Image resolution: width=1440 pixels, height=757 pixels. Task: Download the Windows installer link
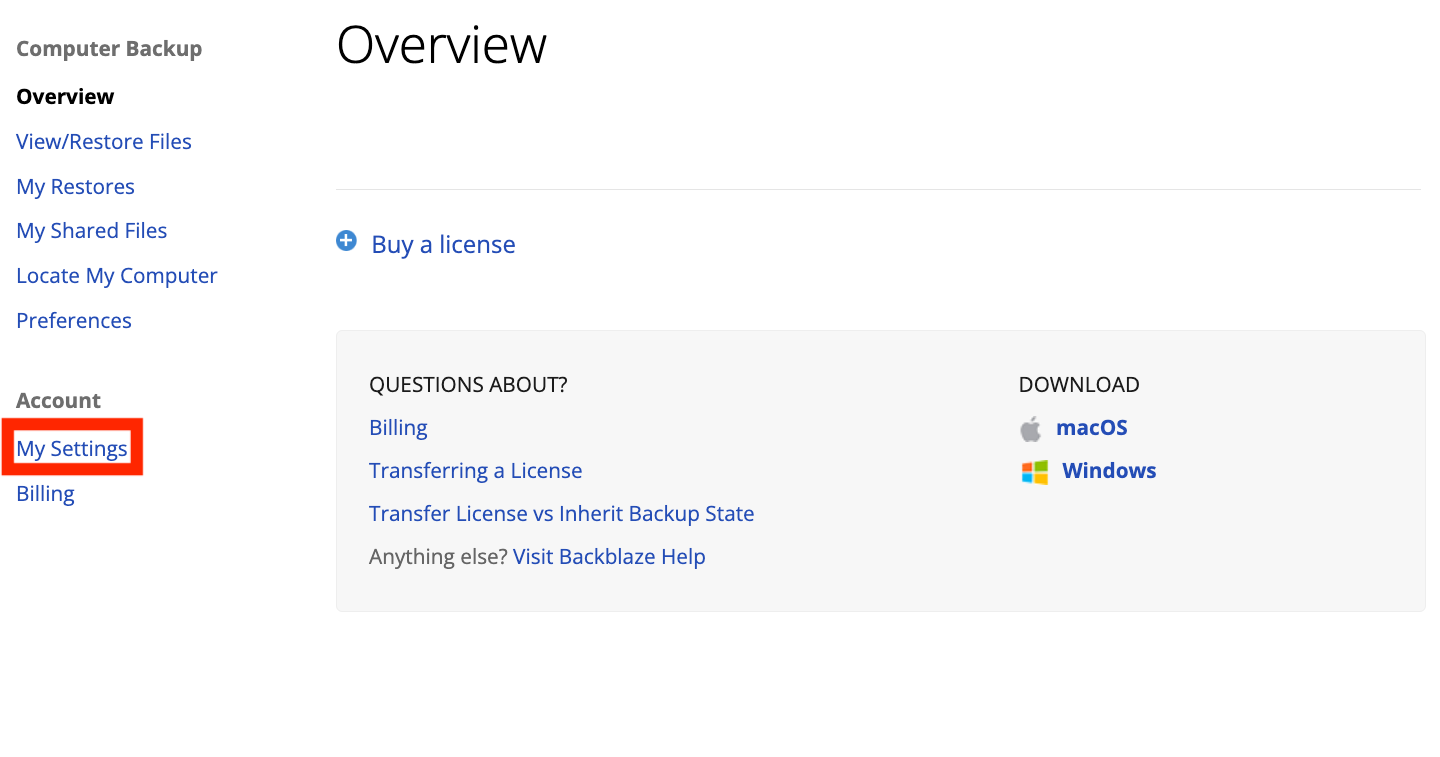(x=1109, y=471)
